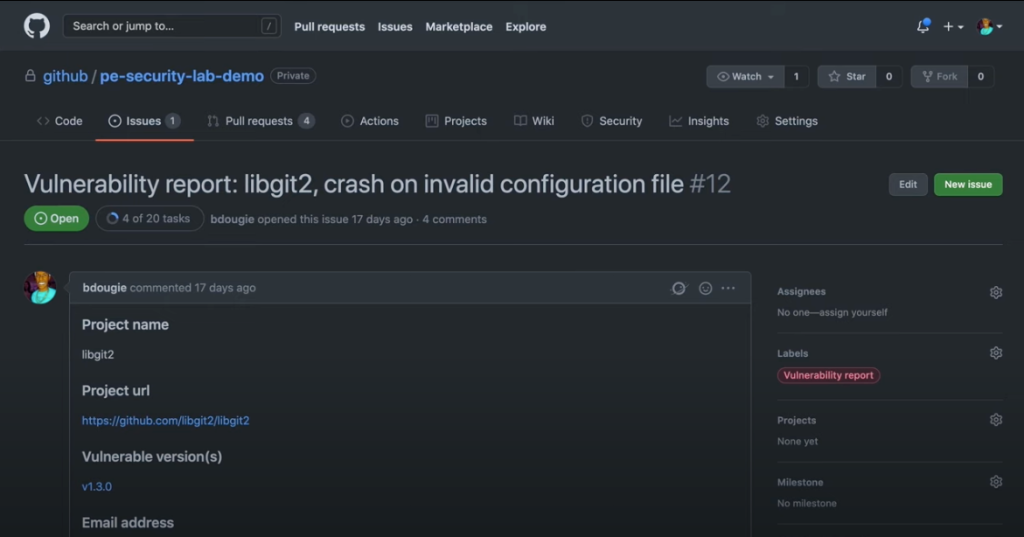1024x537 pixels.
Task: Click the green New issue button
Action: 967,184
